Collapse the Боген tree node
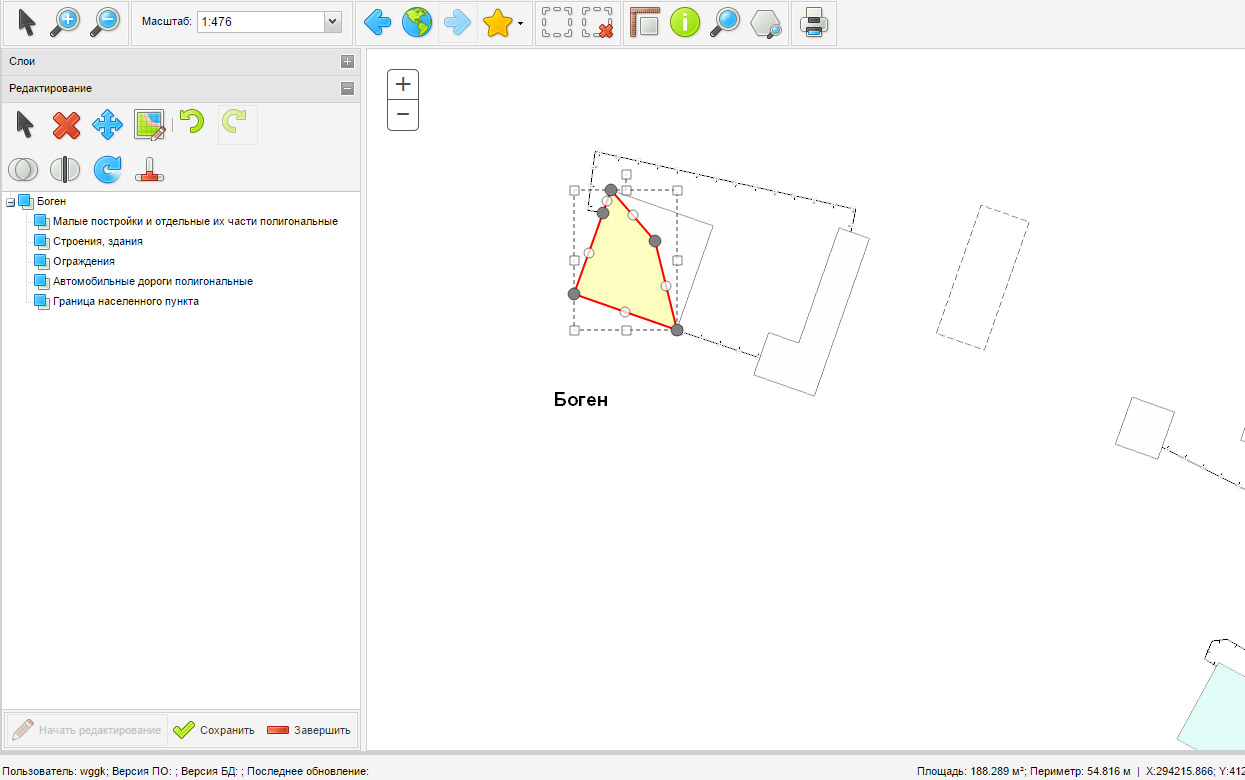This screenshot has width=1245, height=780. click(11, 202)
